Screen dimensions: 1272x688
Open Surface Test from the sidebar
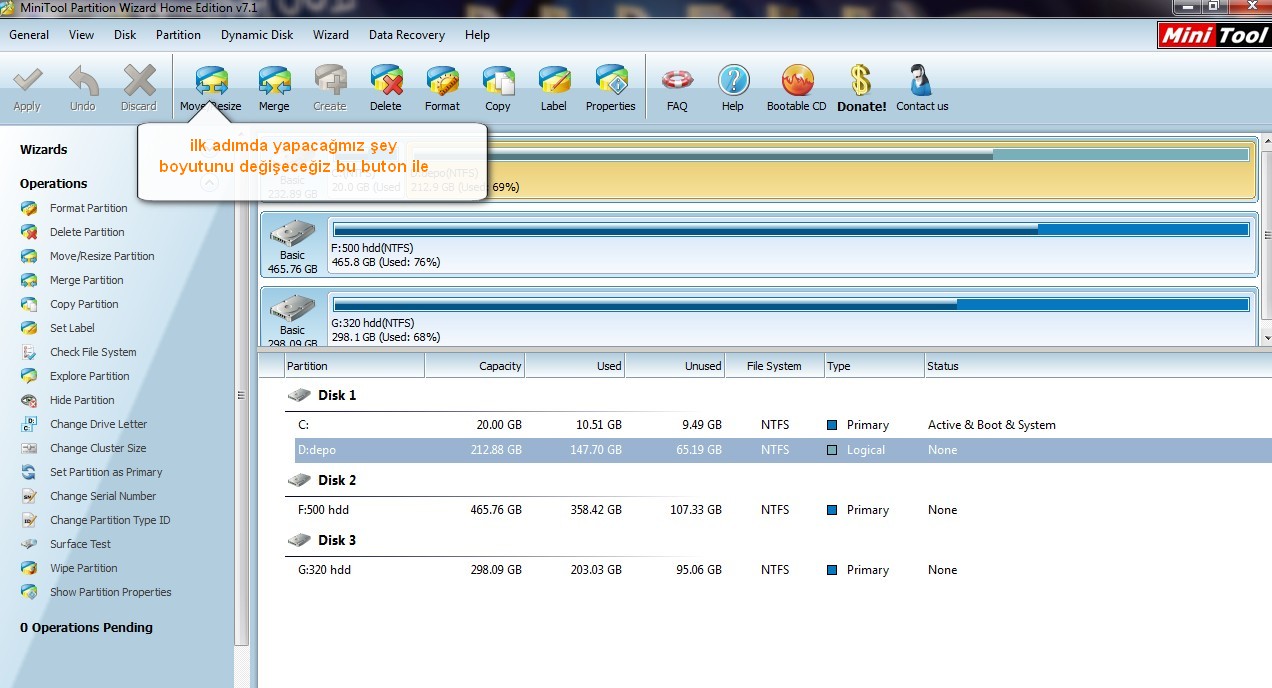[x=81, y=544]
